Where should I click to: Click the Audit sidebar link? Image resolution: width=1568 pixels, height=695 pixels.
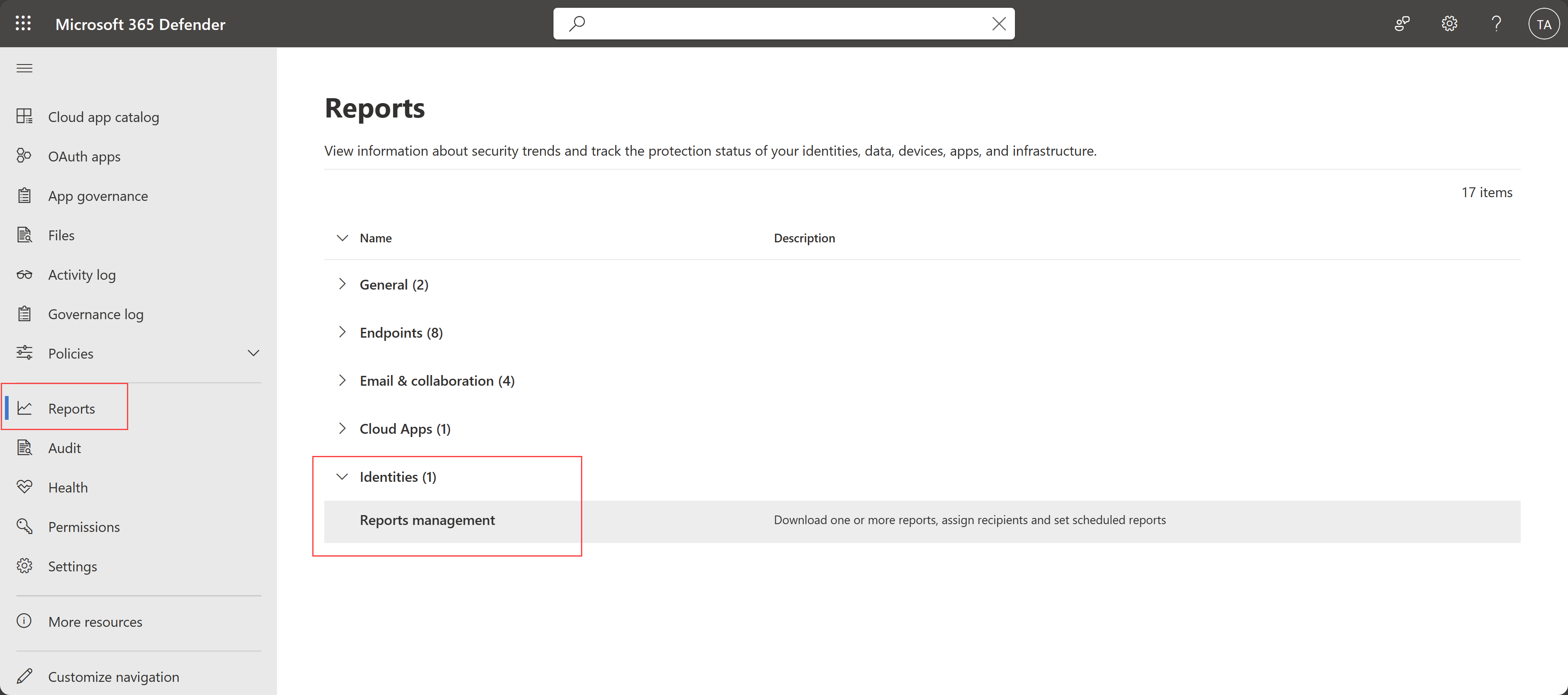tap(65, 447)
